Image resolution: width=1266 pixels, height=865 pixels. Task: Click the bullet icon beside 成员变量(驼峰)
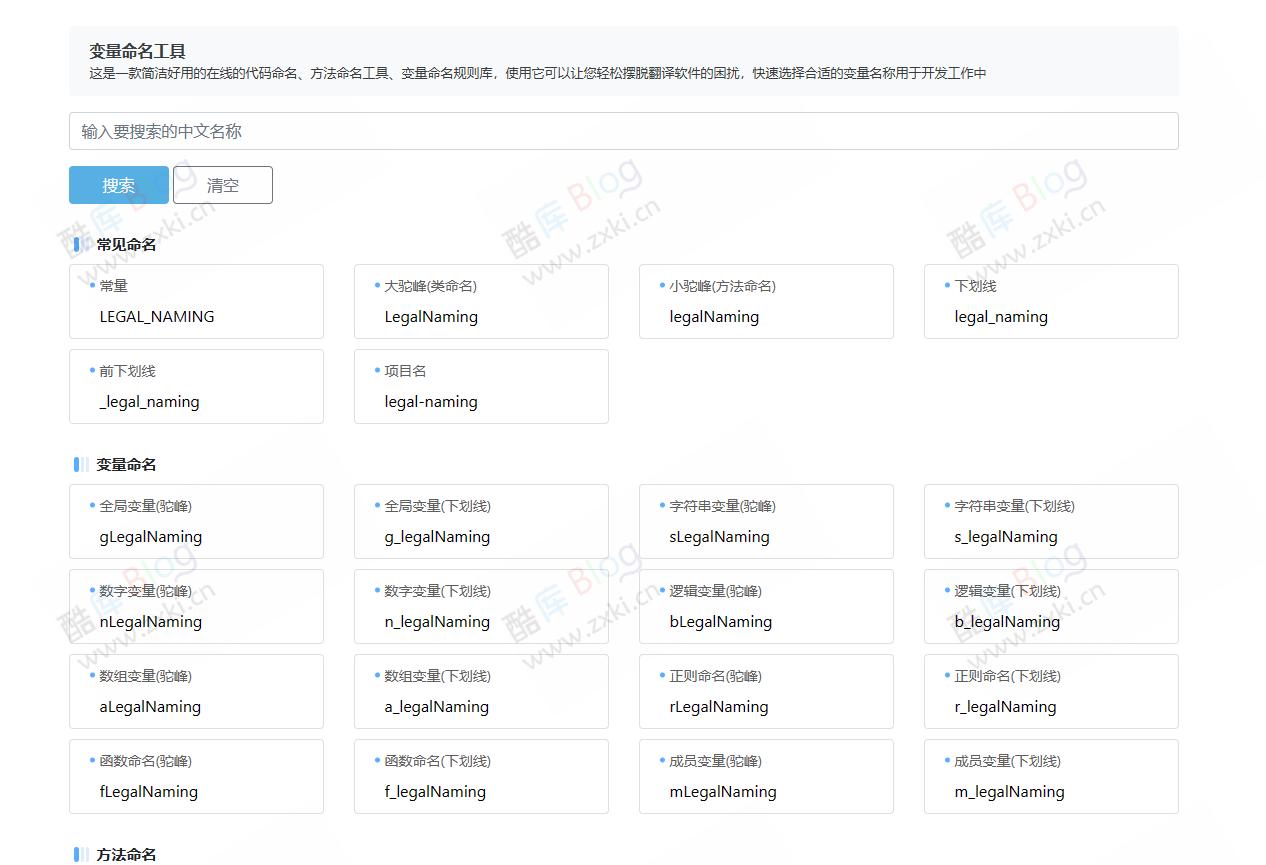click(662, 761)
